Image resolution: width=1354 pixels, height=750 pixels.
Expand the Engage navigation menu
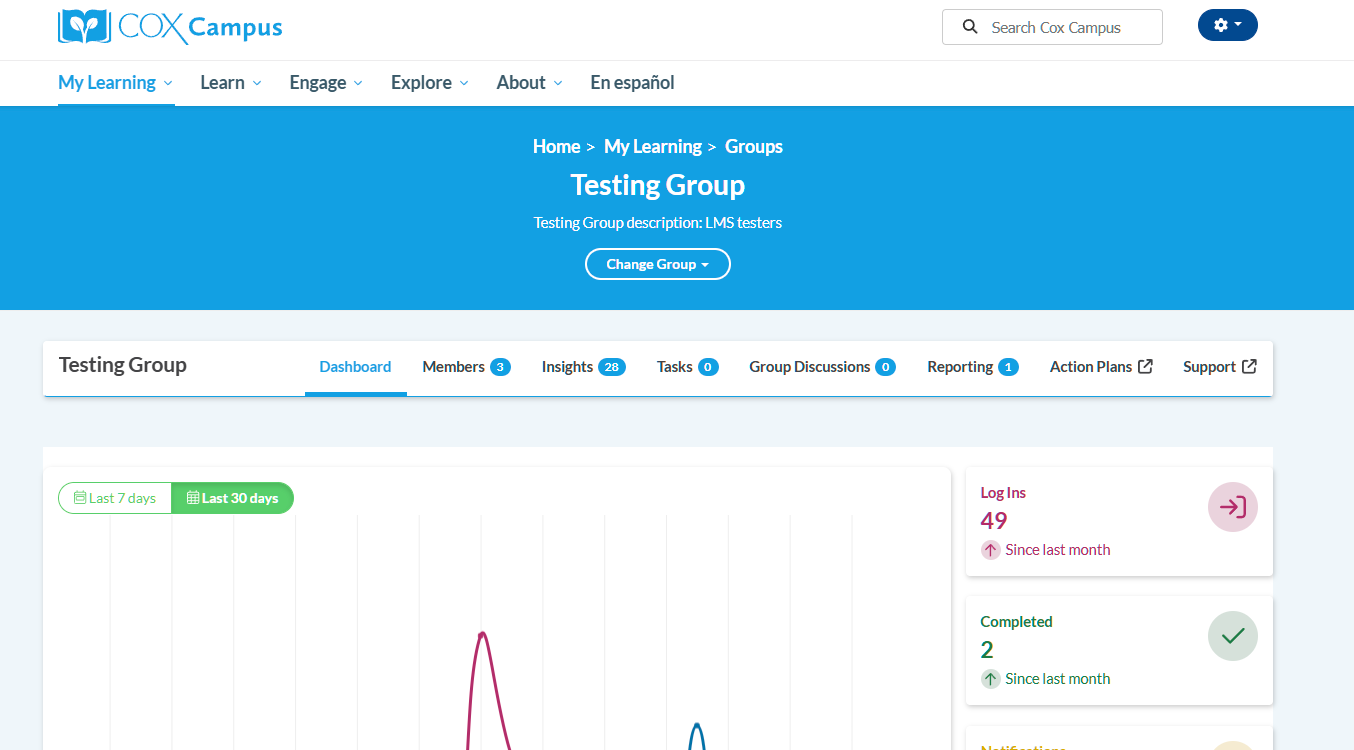click(x=325, y=83)
